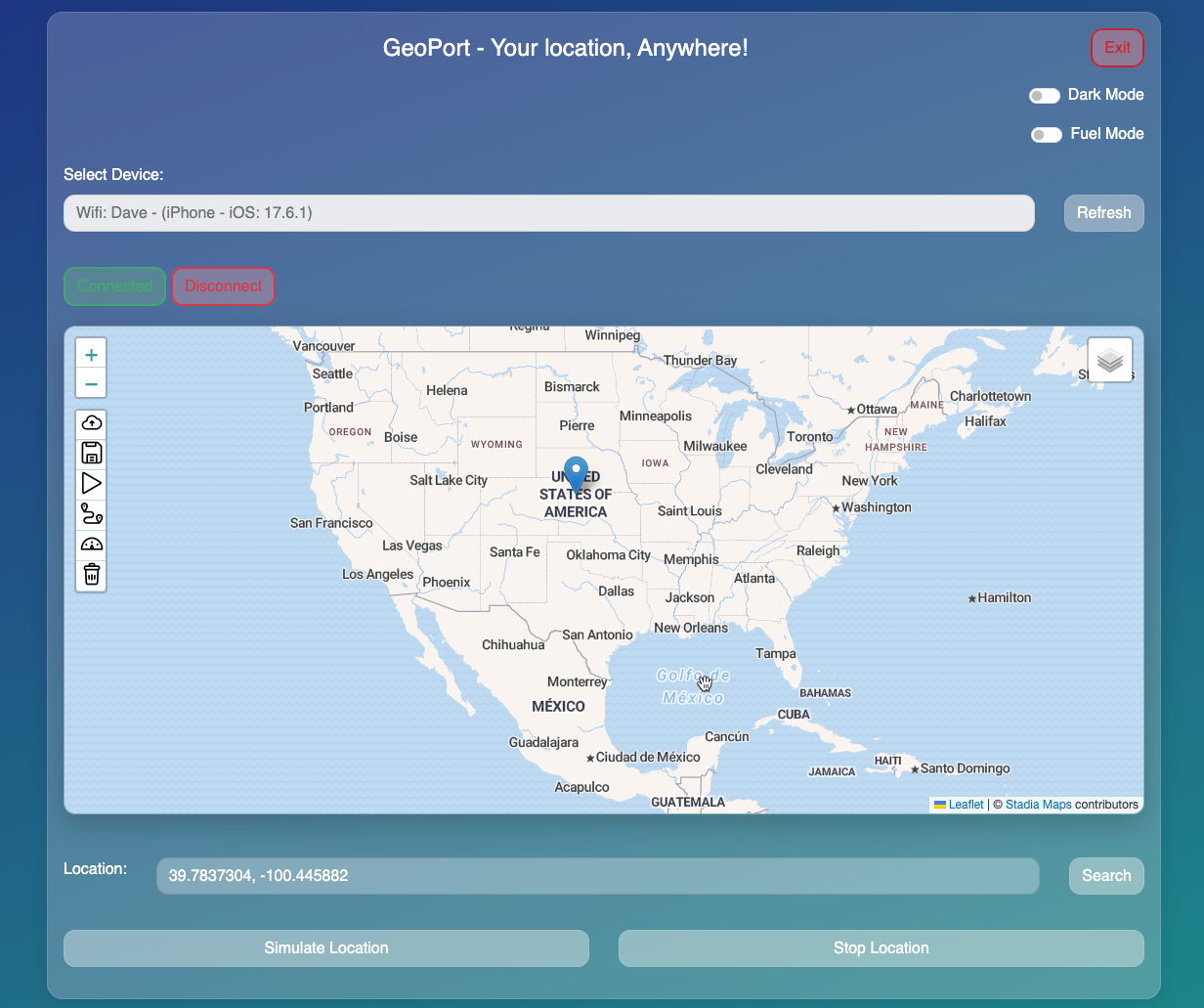Click the Stop Location button
Image resolution: width=1204 pixels, height=1008 pixels.
point(881,948)
